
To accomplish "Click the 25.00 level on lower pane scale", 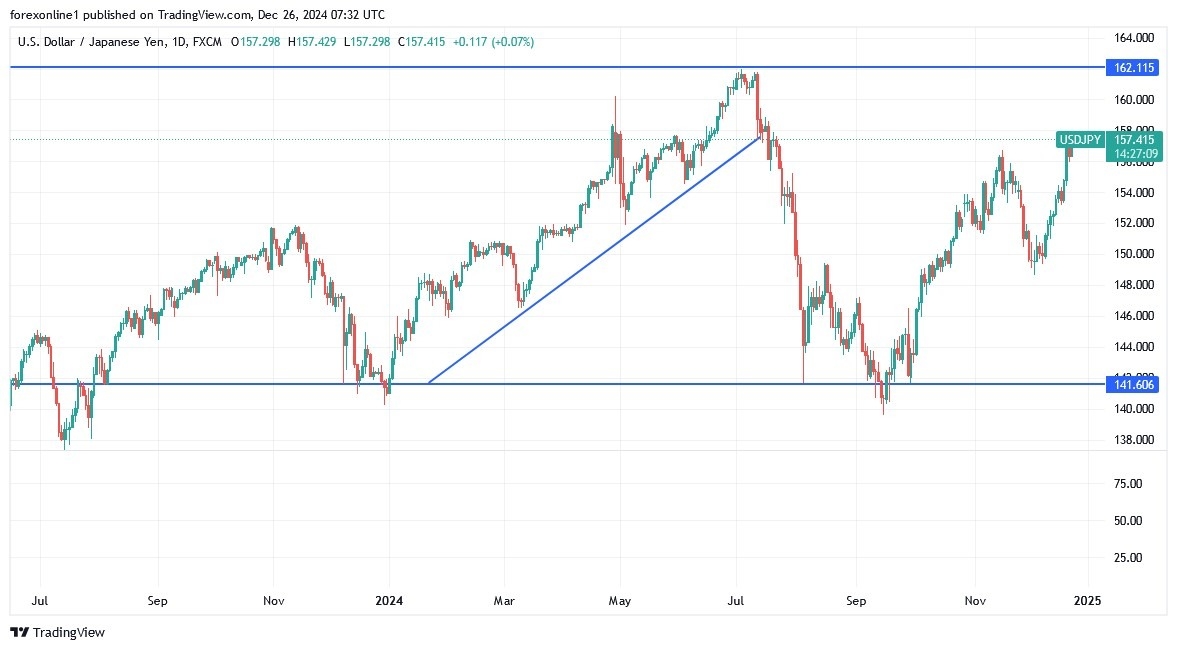I will [1127, 557].
